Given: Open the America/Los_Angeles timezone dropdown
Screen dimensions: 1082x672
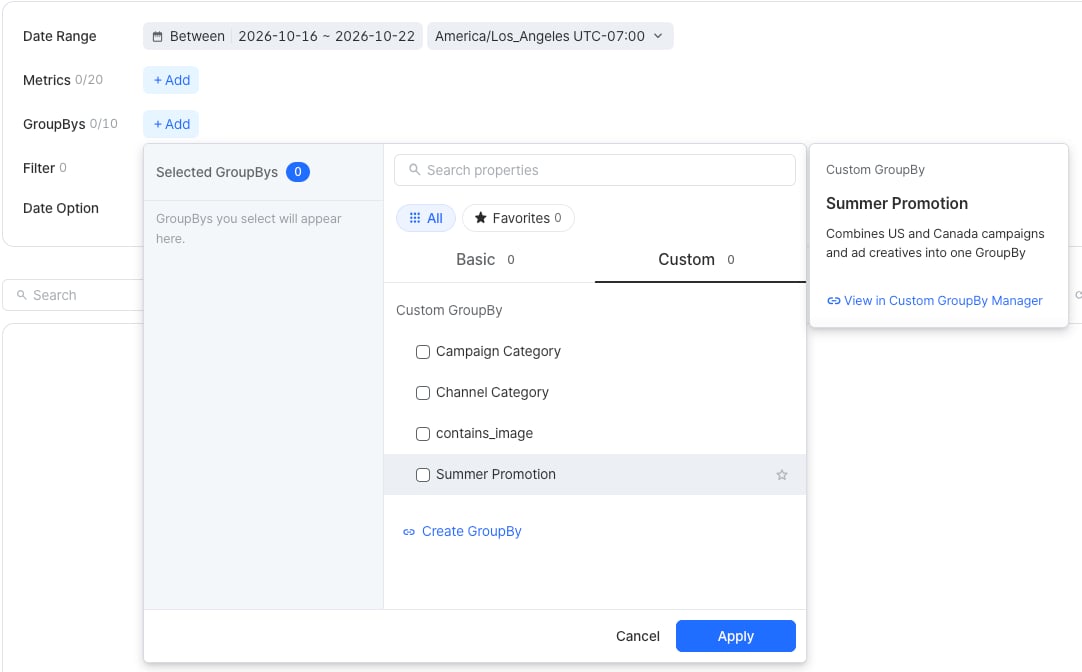Looking at the screenshot, I should 550,36.
